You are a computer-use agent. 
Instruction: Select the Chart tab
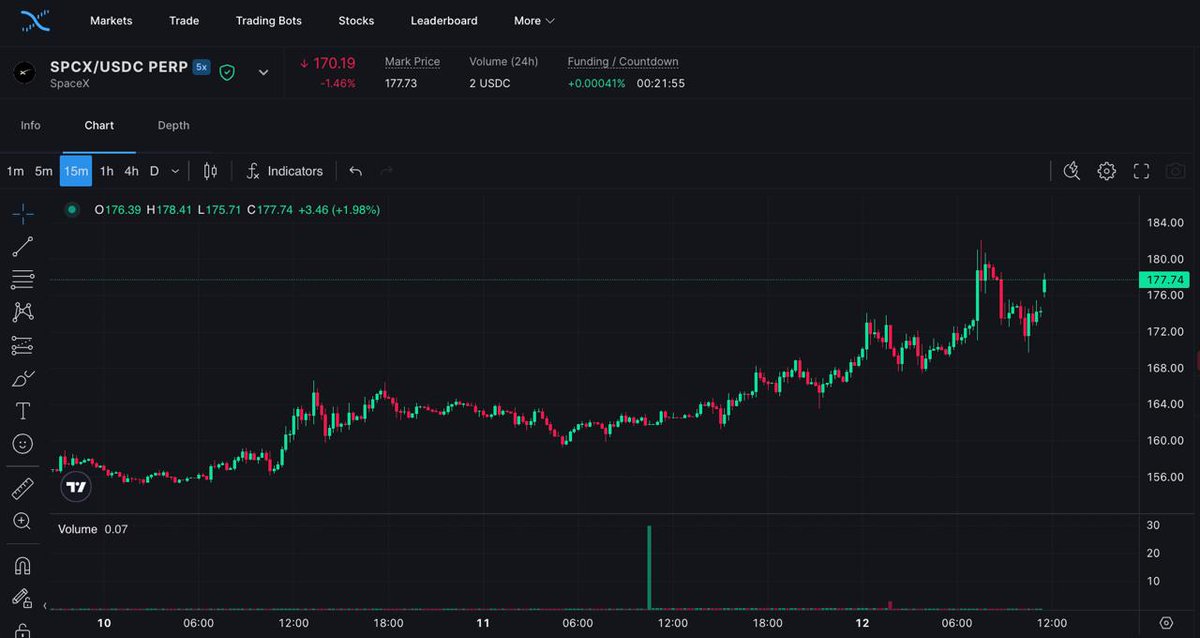click(x=99, y=125)
